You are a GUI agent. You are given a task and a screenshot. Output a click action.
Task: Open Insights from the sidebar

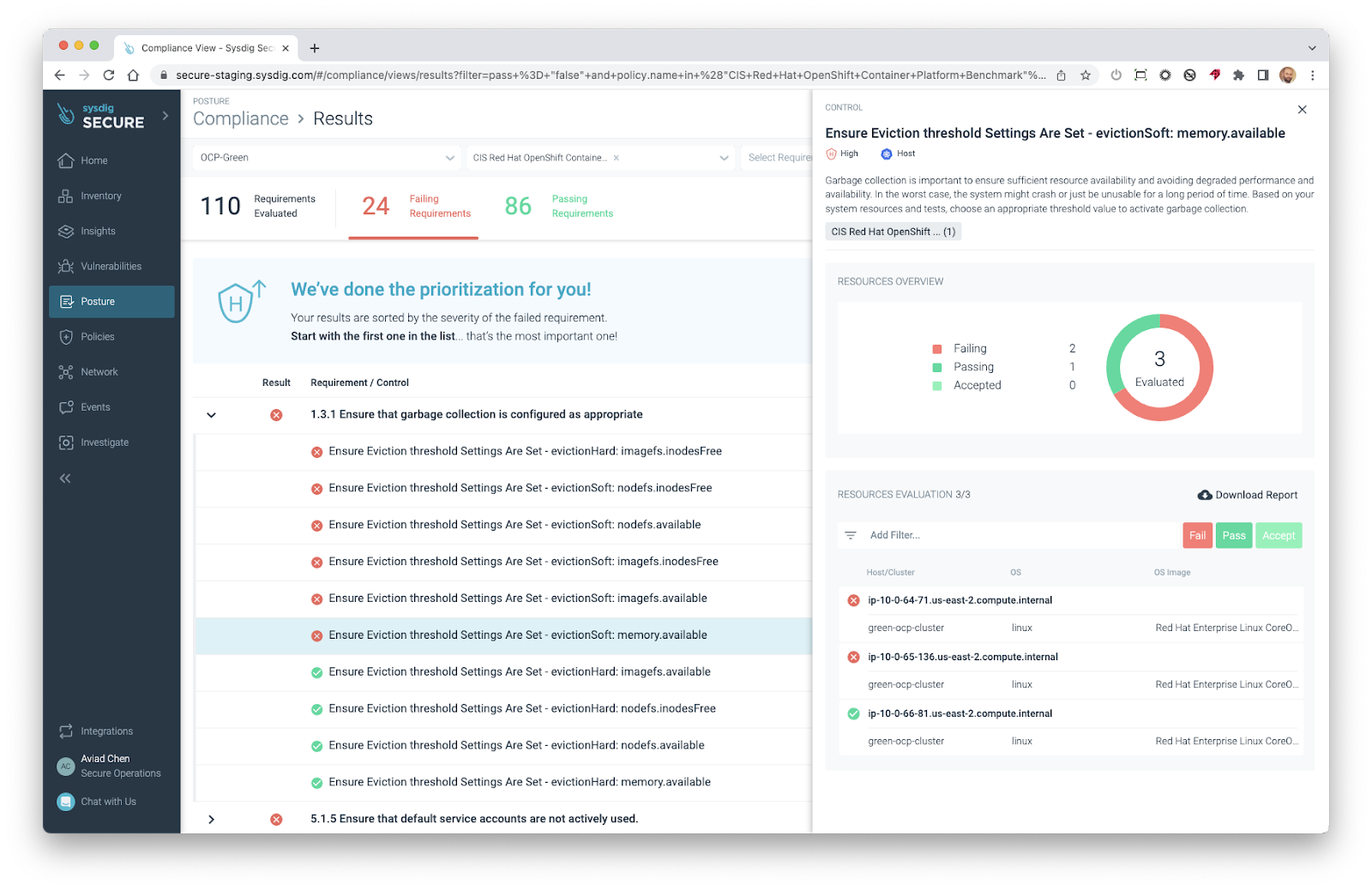coord(98,231)
